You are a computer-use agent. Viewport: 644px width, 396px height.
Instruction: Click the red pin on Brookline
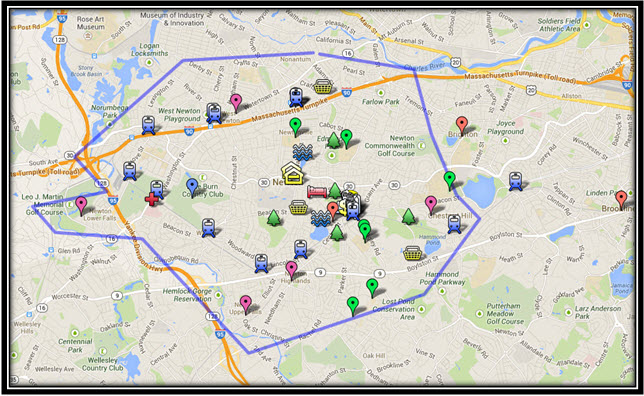click(621, 200)
